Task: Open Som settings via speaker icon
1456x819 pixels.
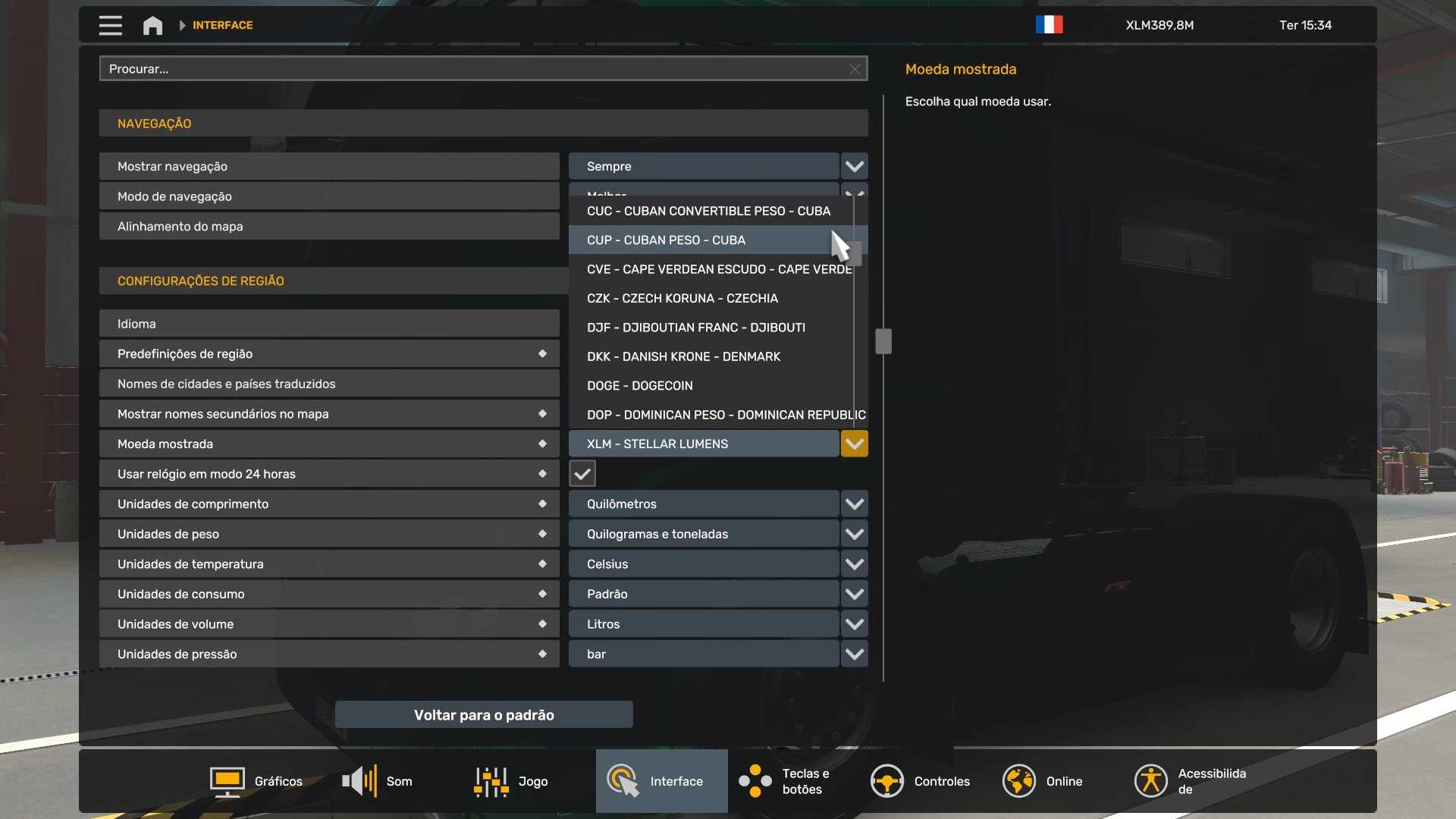Action: pyautogui.click(x=359, y=781)
